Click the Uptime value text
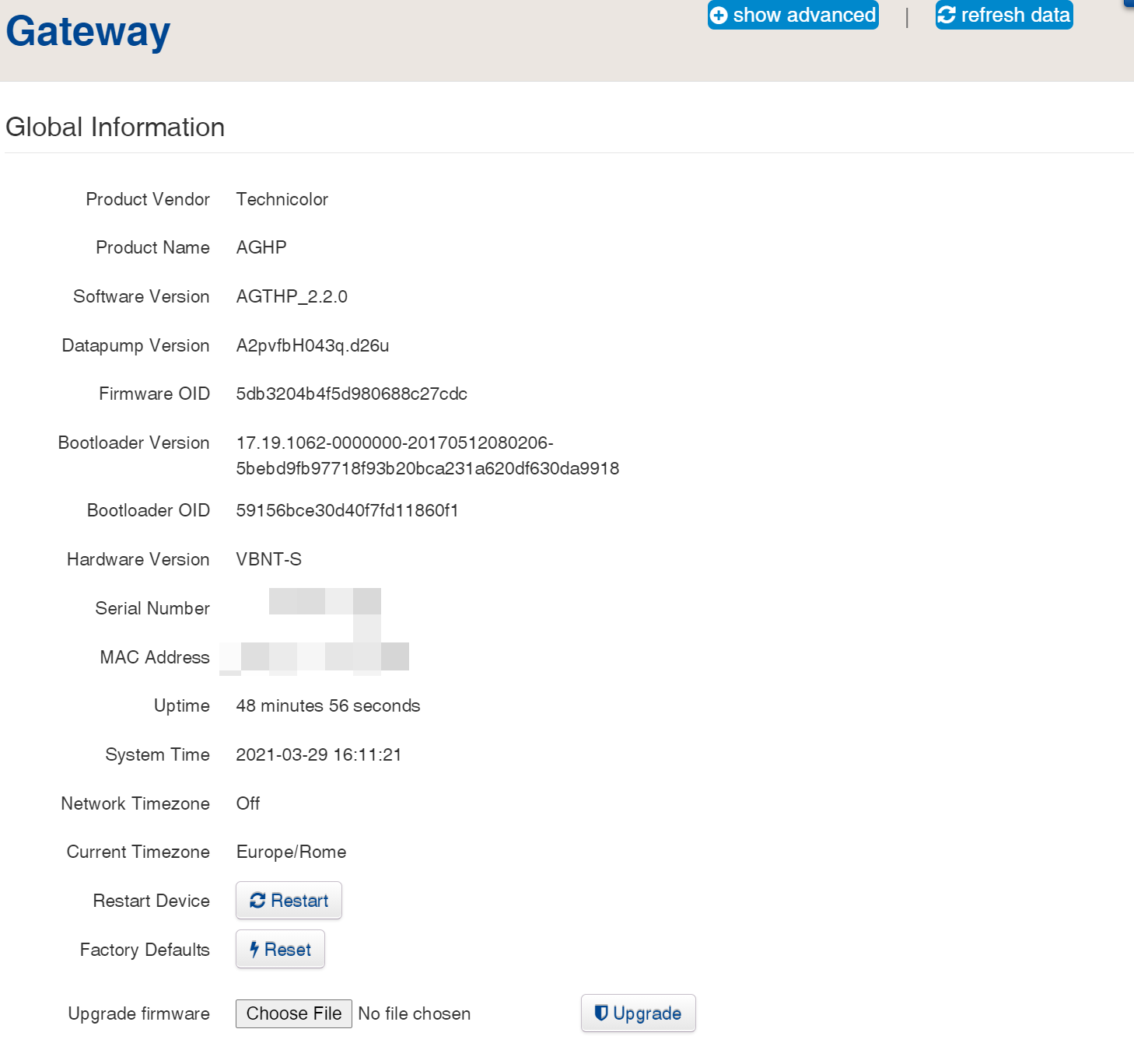This screenshot has width=1134, height=1064. click(327, 705)
